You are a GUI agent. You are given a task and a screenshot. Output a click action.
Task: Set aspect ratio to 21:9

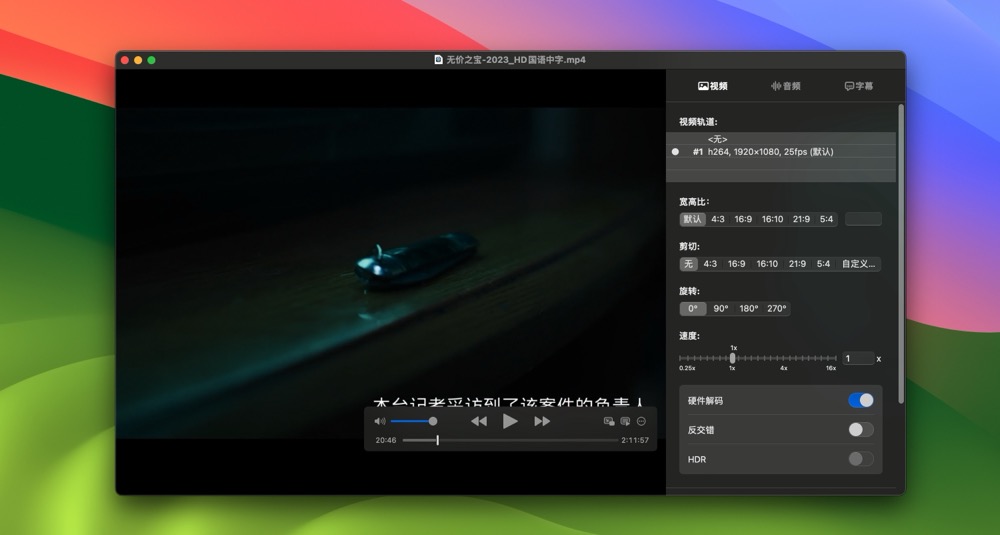coord(802,219)
